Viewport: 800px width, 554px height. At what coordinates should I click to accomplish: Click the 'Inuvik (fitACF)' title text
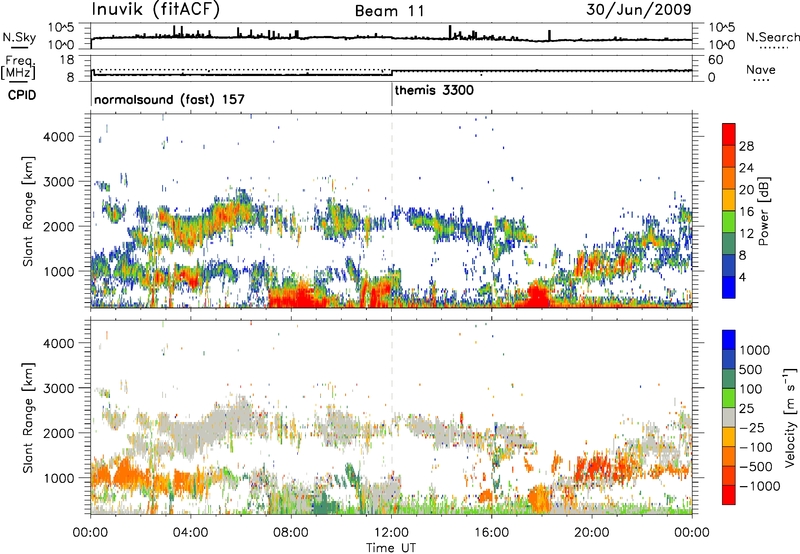(x=156, y=10)
